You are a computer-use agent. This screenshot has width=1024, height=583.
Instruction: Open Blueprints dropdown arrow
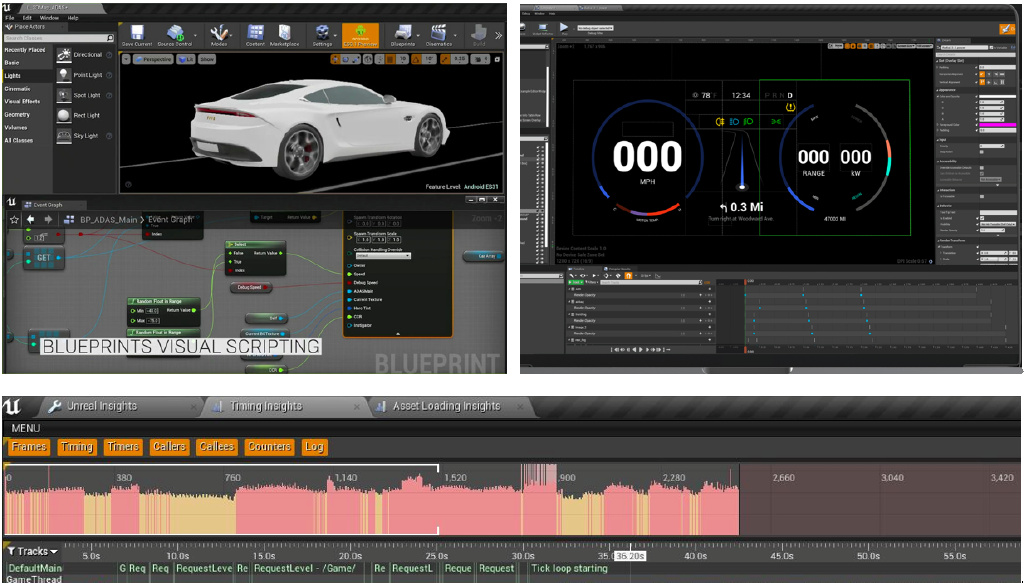[x=418, y=36]
